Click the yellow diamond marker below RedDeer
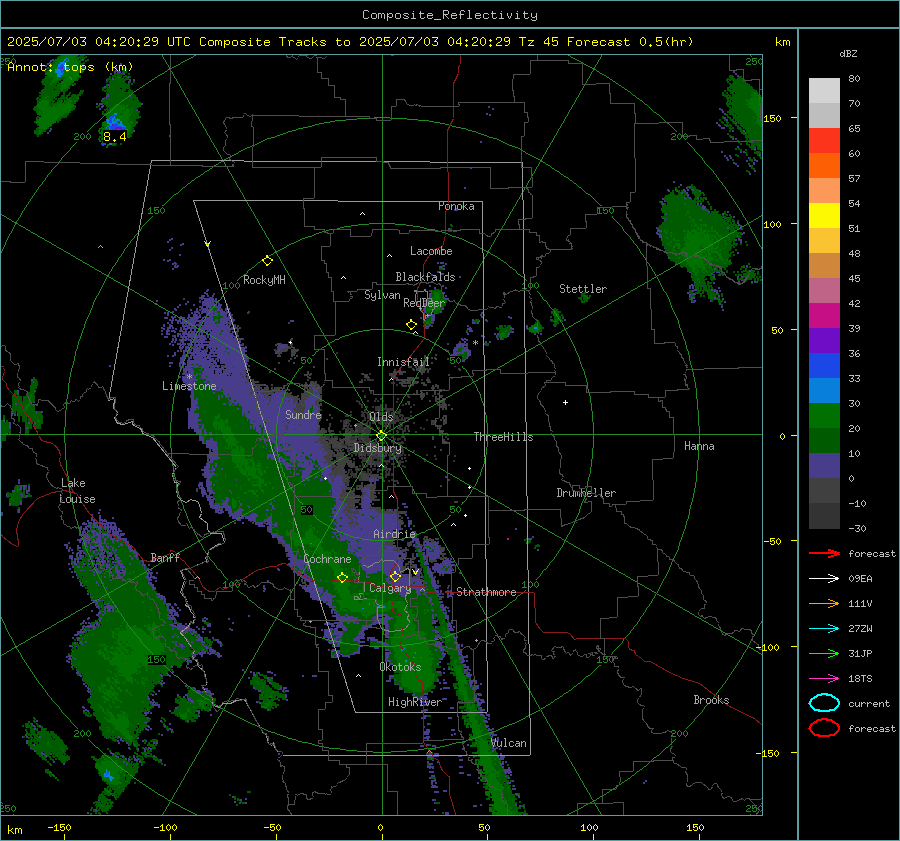Image resolution: width=900 pixels, height=841 pixels. click(x=412, y=325)
